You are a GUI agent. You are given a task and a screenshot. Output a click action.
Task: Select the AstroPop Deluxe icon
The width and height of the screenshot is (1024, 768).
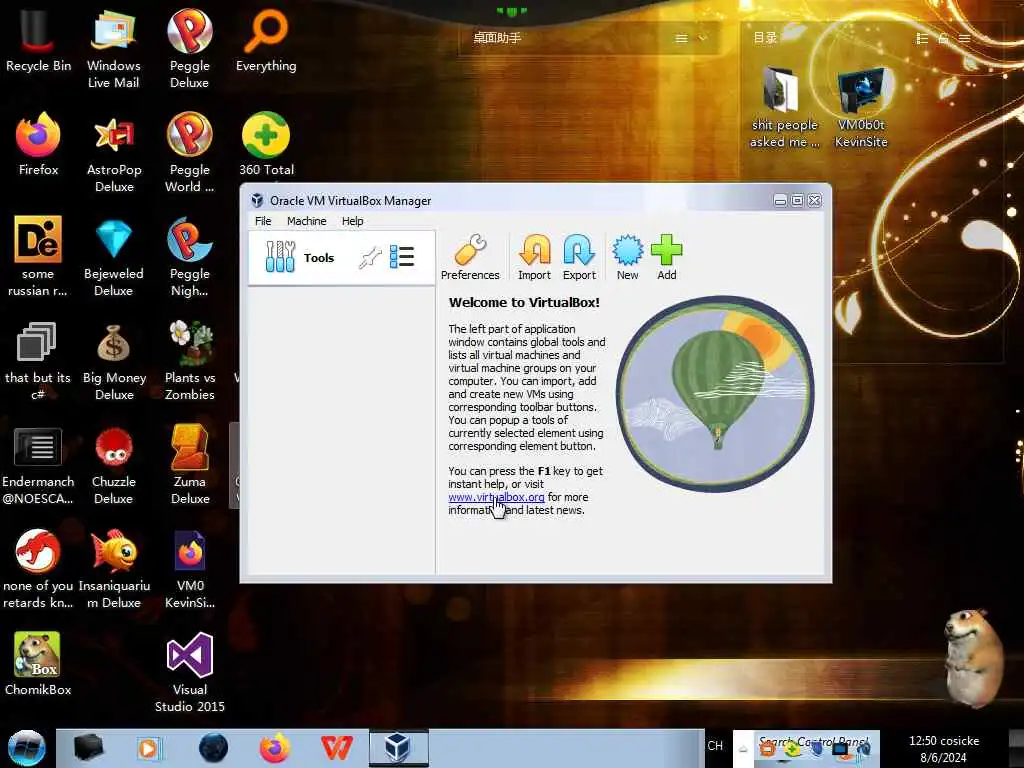114,152
